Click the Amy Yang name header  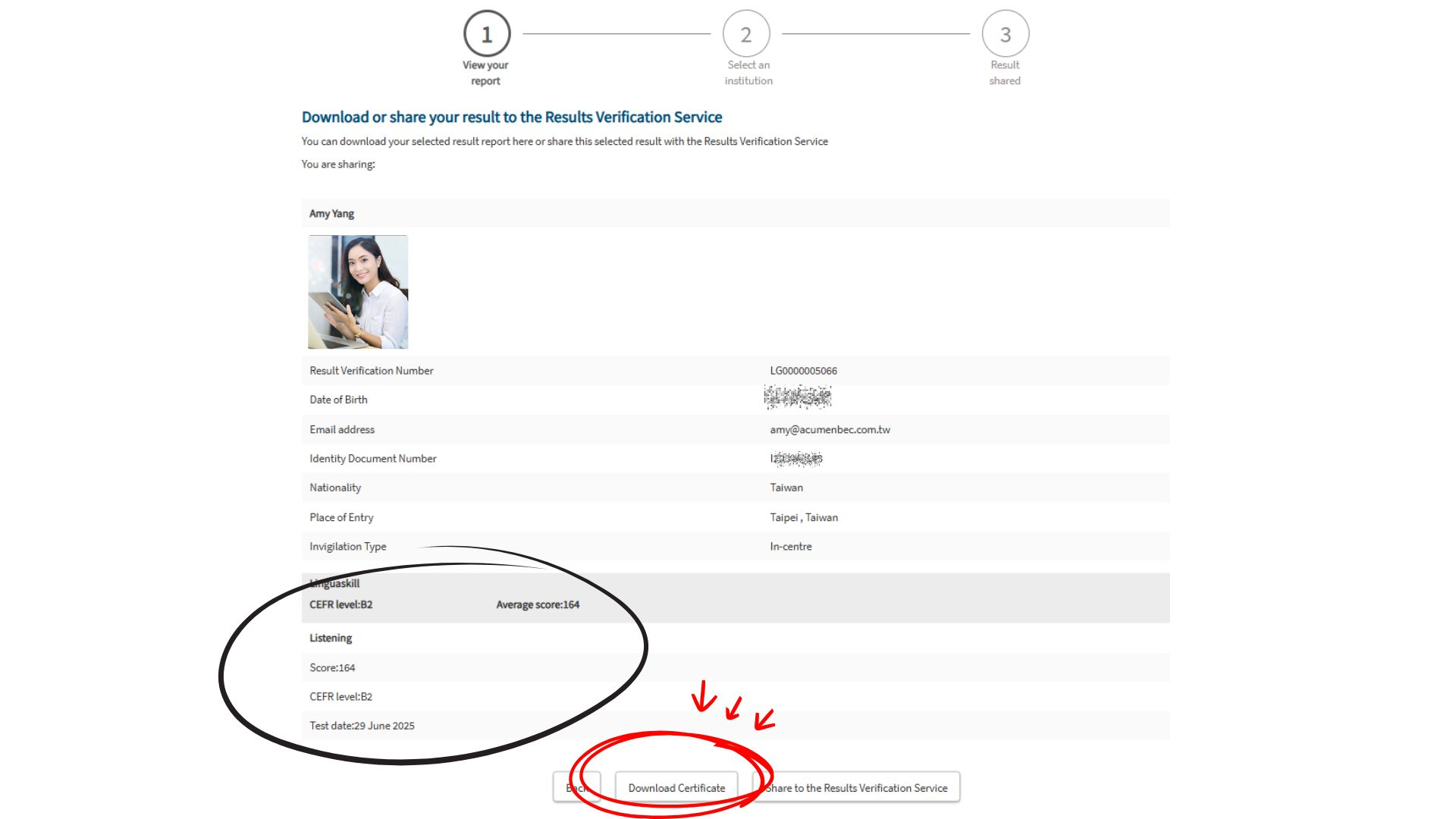331,214
